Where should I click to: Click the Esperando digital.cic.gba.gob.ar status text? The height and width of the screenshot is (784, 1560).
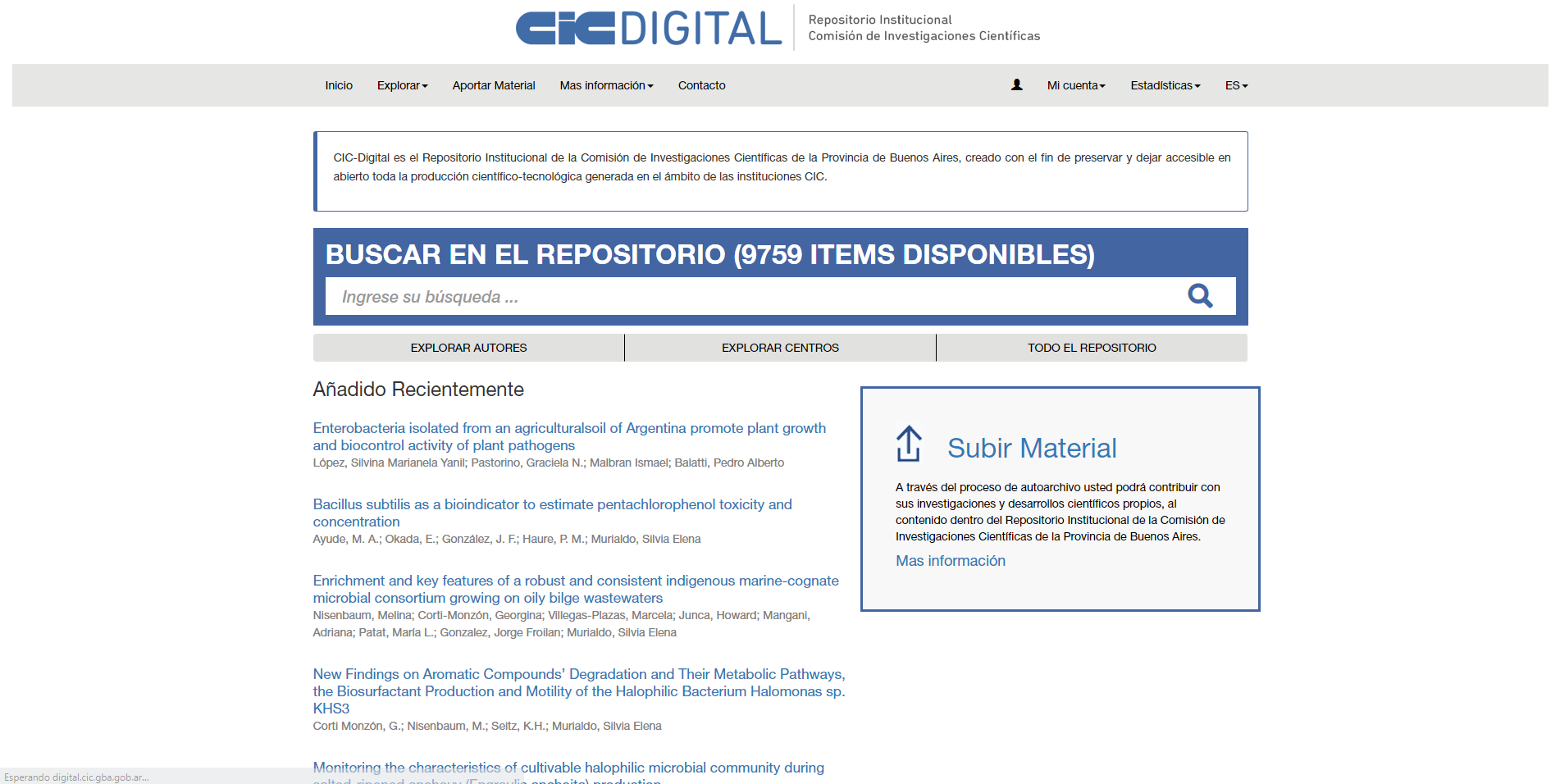point(76,777)
